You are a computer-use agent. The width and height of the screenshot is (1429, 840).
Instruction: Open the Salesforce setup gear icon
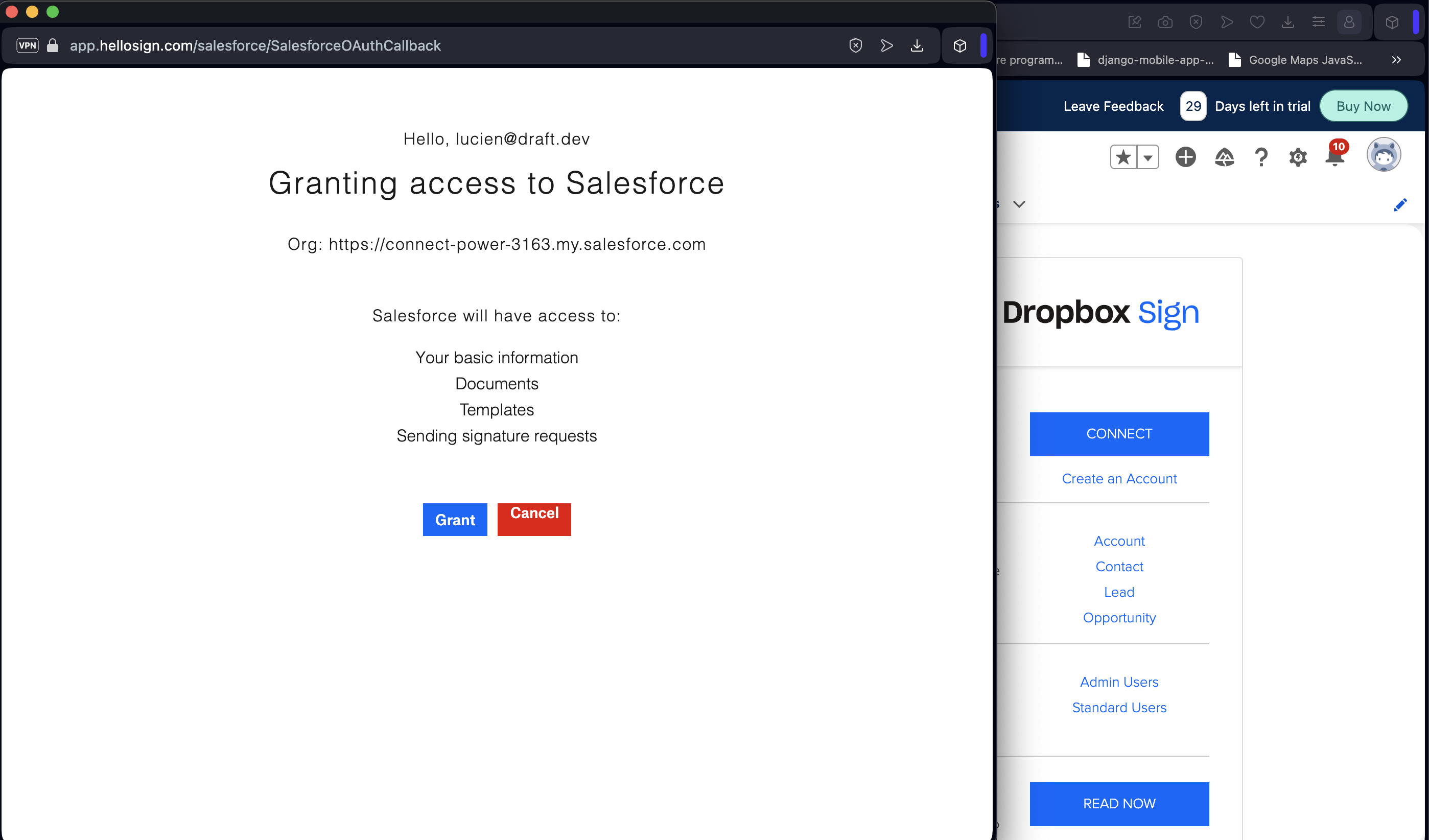[x=1298, y=157]
